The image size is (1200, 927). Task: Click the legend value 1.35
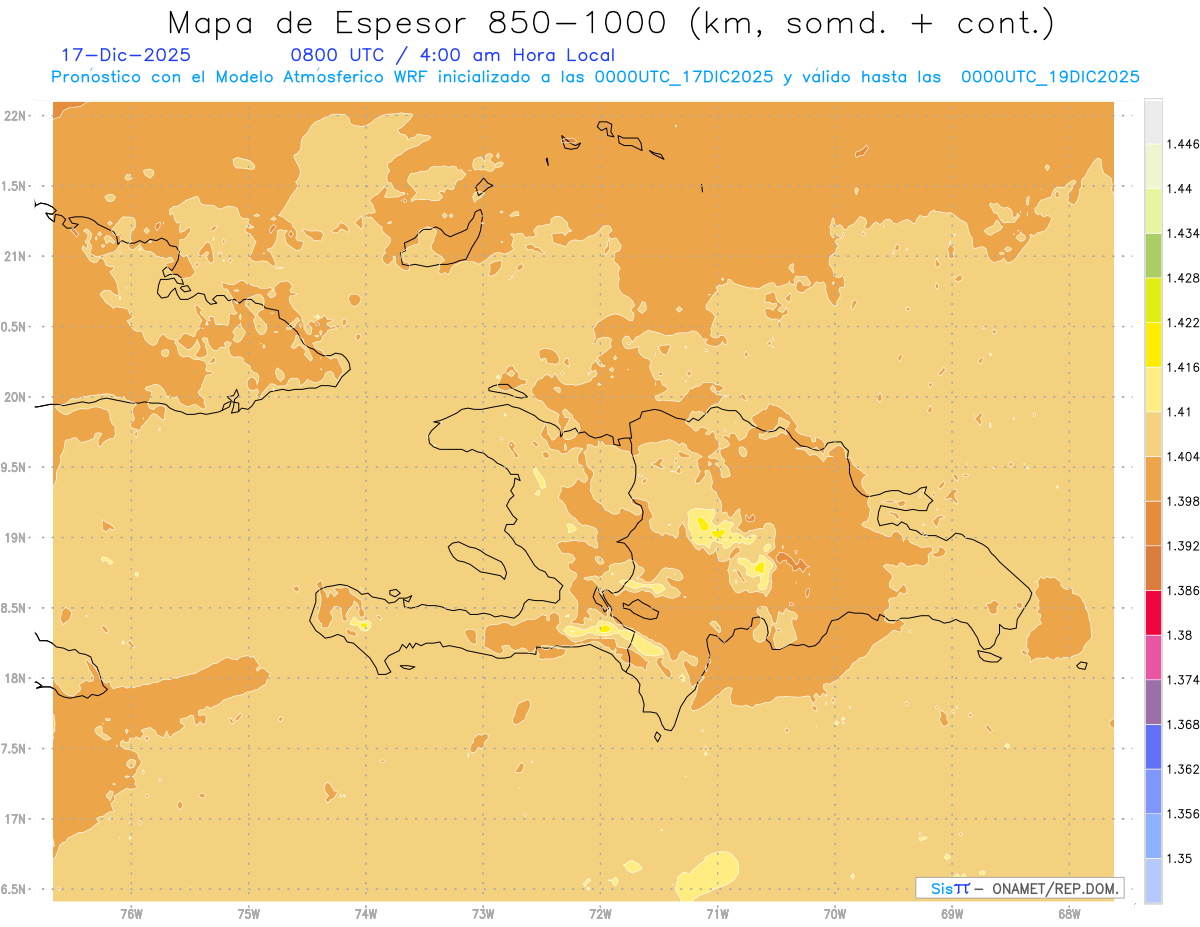click(x=1179, y=858)
